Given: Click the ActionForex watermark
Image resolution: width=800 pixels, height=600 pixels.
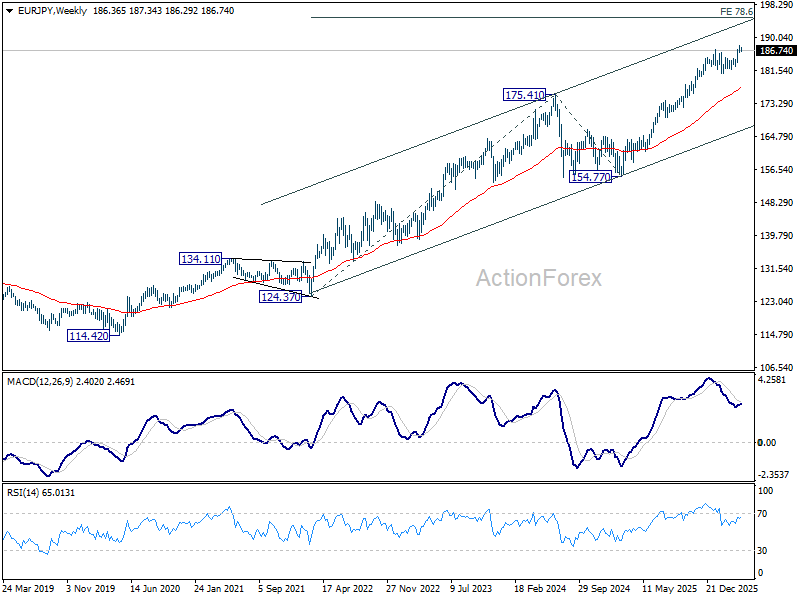Looking at the screenshot, I should (539, 278).
